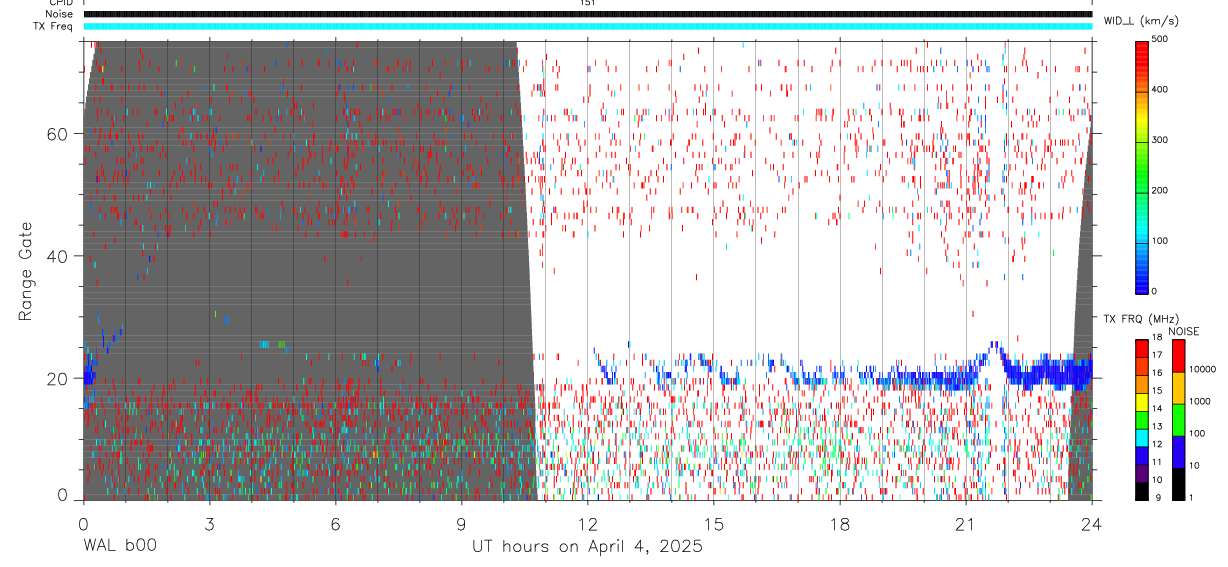The width and height of the screenshot is (1228, 567).
Task: Click the '18' label on TX FRQ legend
Action: click(x=1157, y=338)
